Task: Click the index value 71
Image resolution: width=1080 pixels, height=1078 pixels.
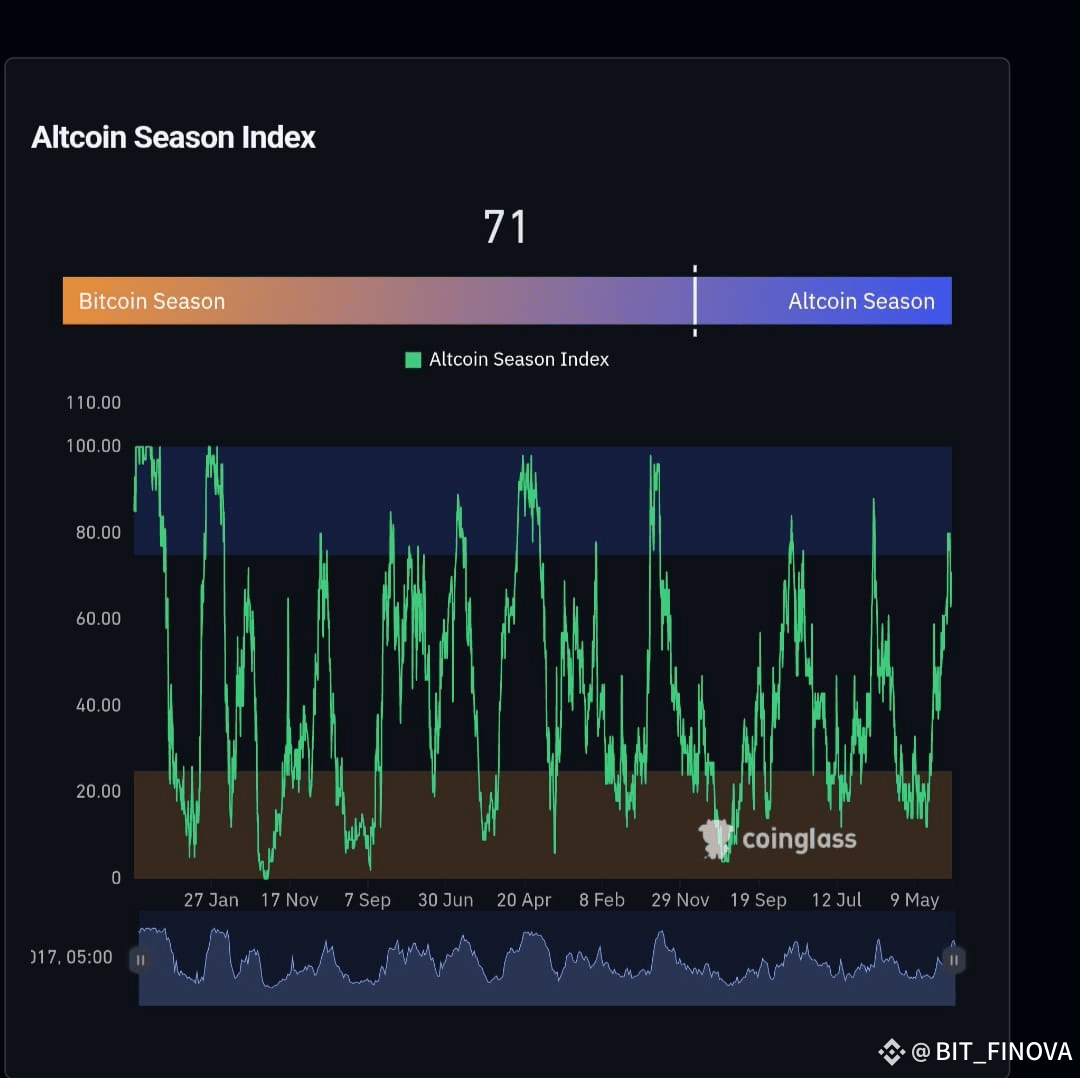Action: click(x=505, y=227)
